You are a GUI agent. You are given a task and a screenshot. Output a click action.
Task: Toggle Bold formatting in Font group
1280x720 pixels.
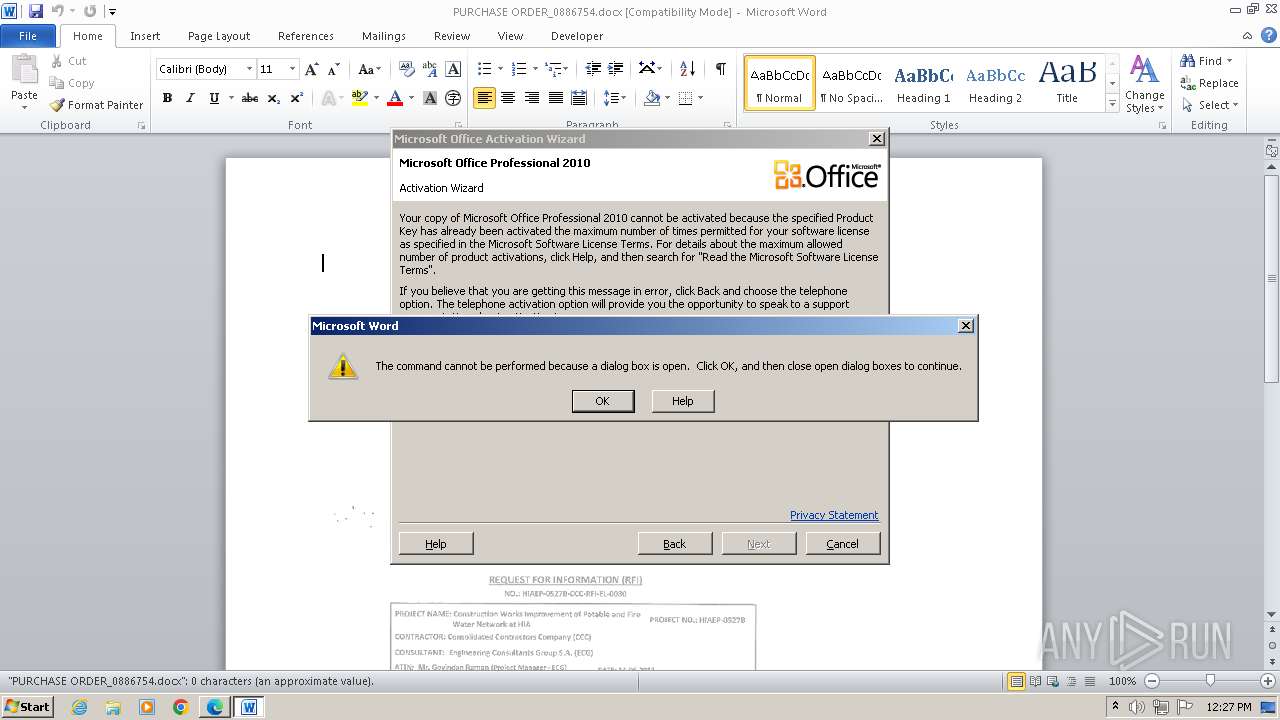click(x=167, y=98)
